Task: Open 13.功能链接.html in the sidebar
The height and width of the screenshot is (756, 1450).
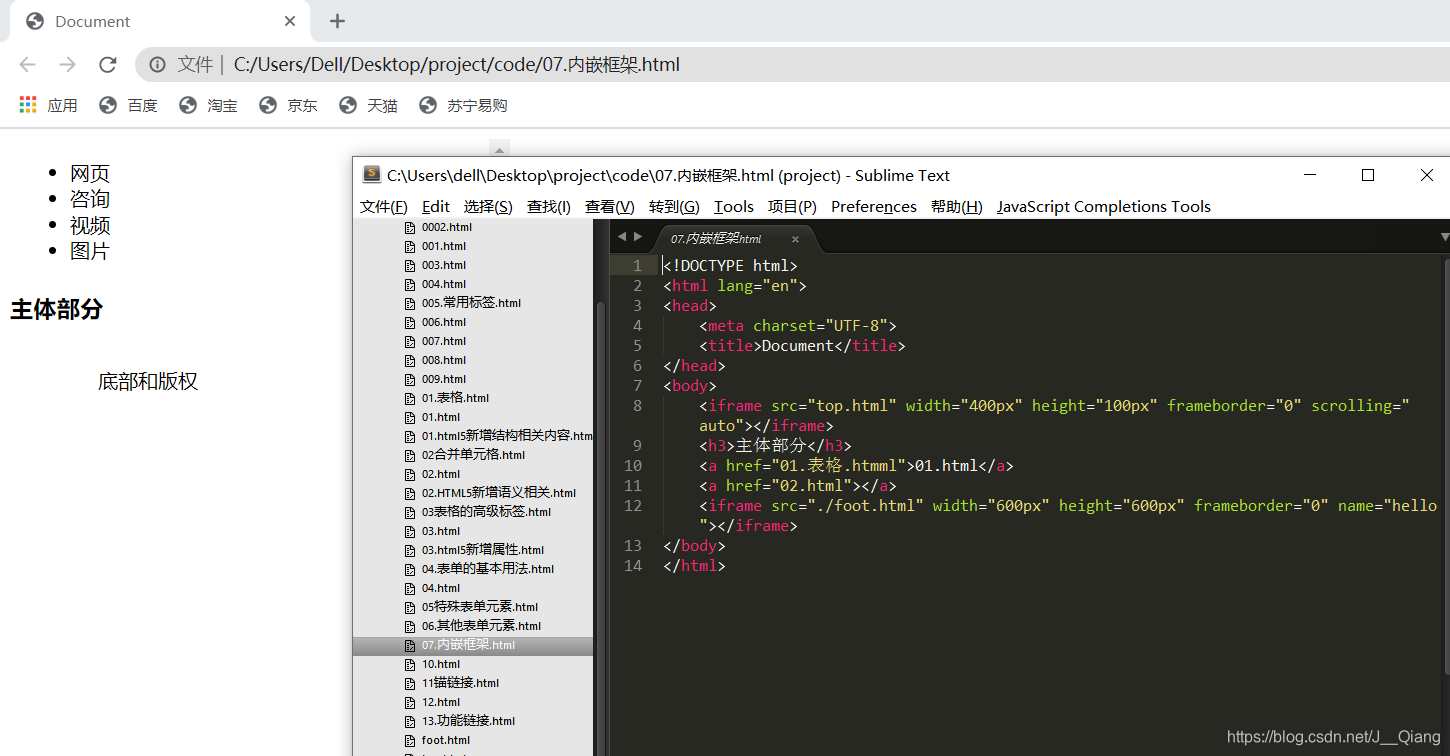Action: pos(469,721)
